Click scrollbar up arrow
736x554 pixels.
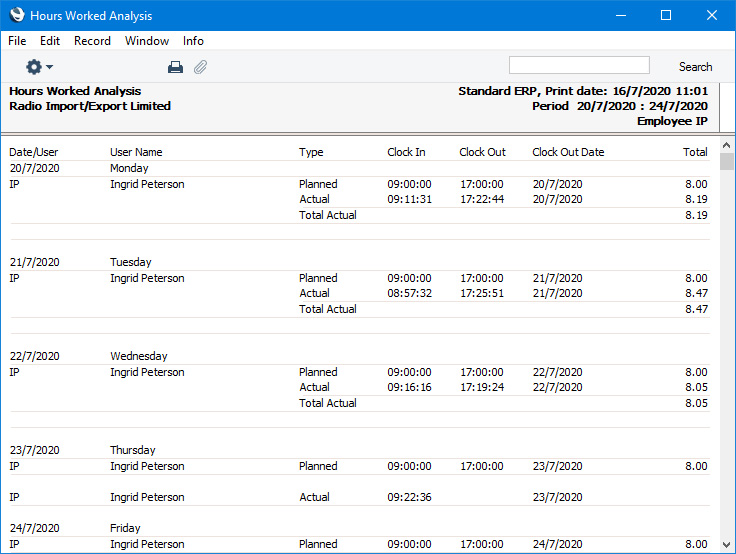pyautogui.click(x=727, y=146)
